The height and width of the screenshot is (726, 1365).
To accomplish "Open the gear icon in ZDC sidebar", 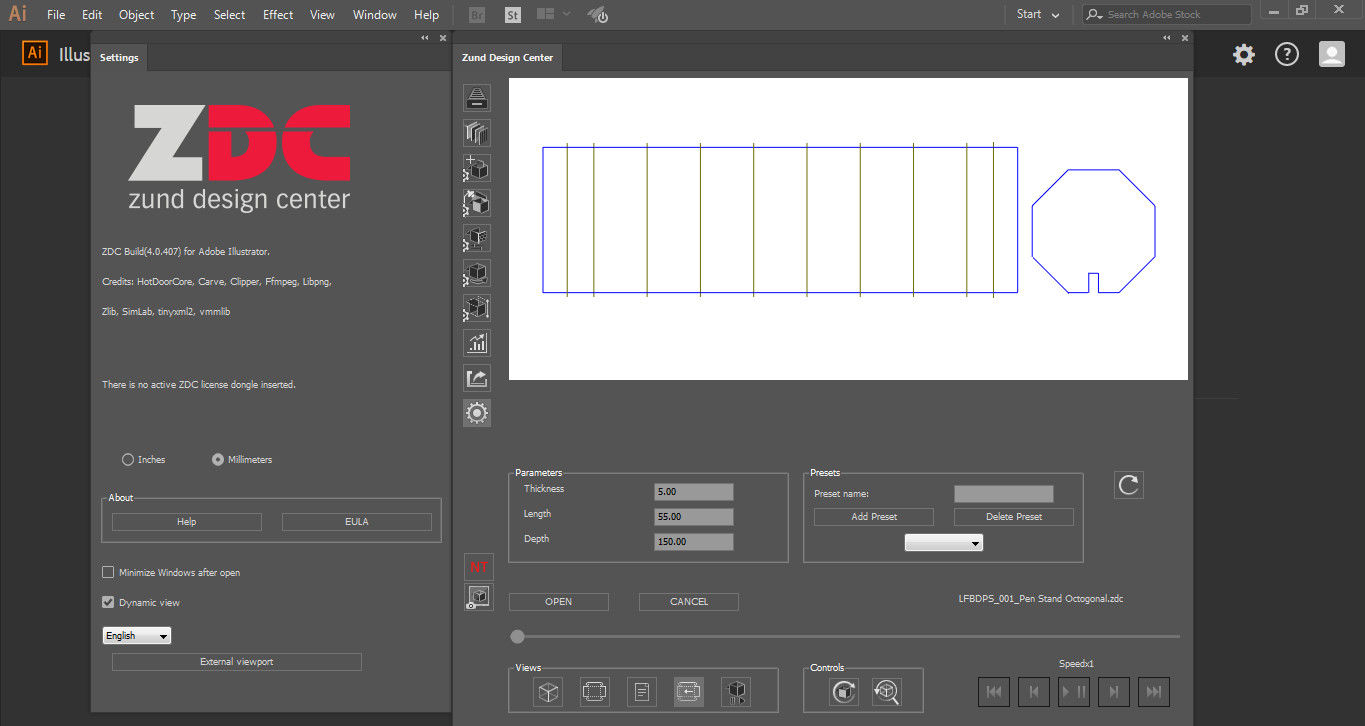I will (x=477, y=413).
